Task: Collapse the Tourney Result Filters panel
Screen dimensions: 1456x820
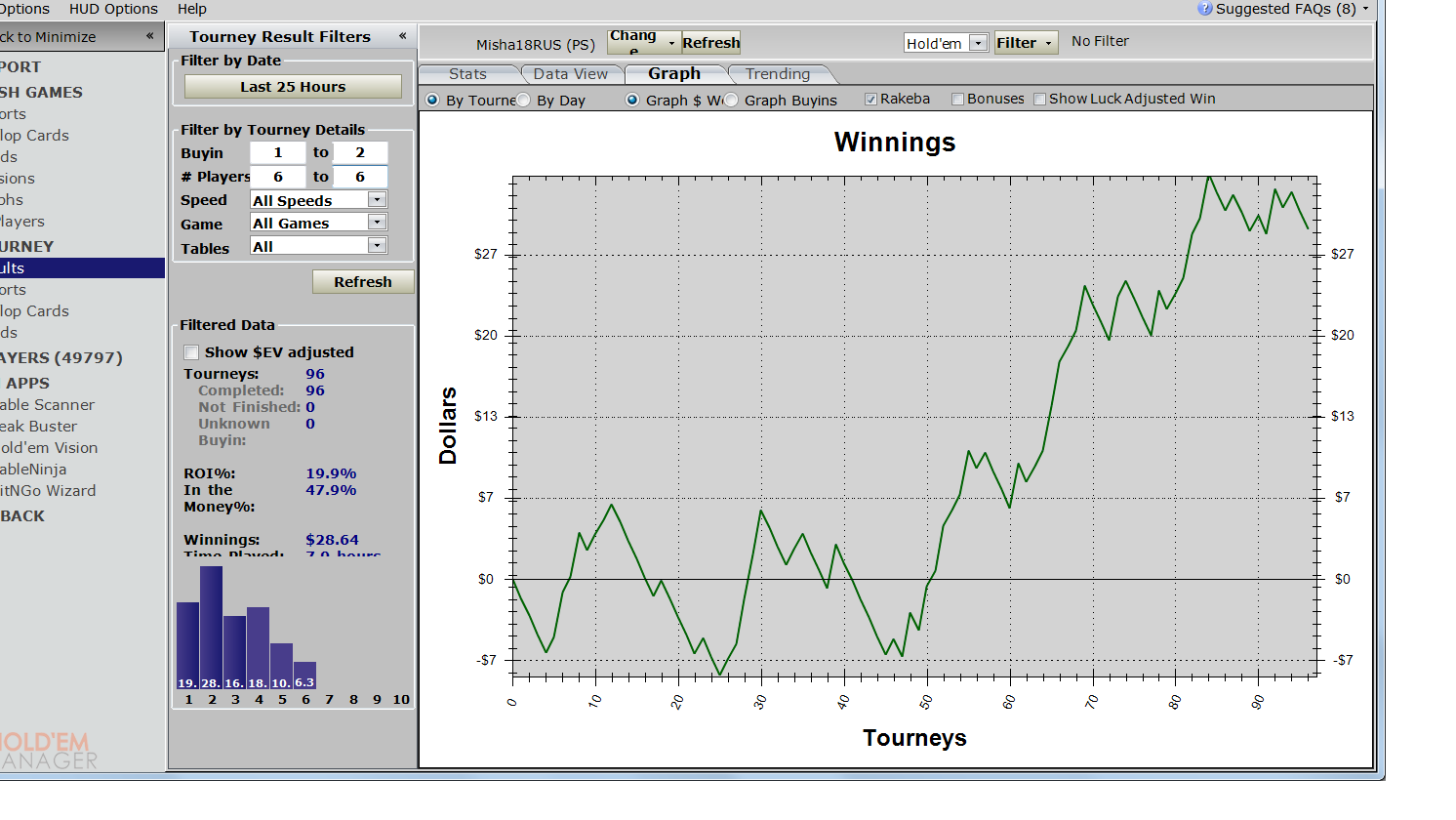Action: coord(402,36)
